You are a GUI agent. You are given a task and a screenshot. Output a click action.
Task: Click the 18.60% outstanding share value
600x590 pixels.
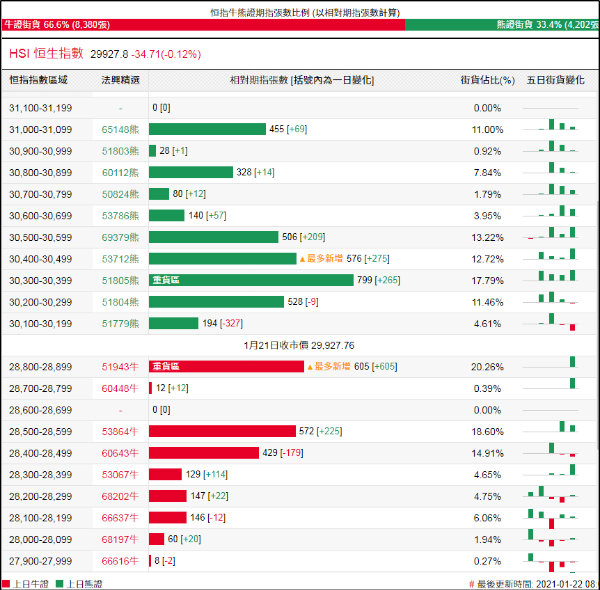tap(487, 432)
